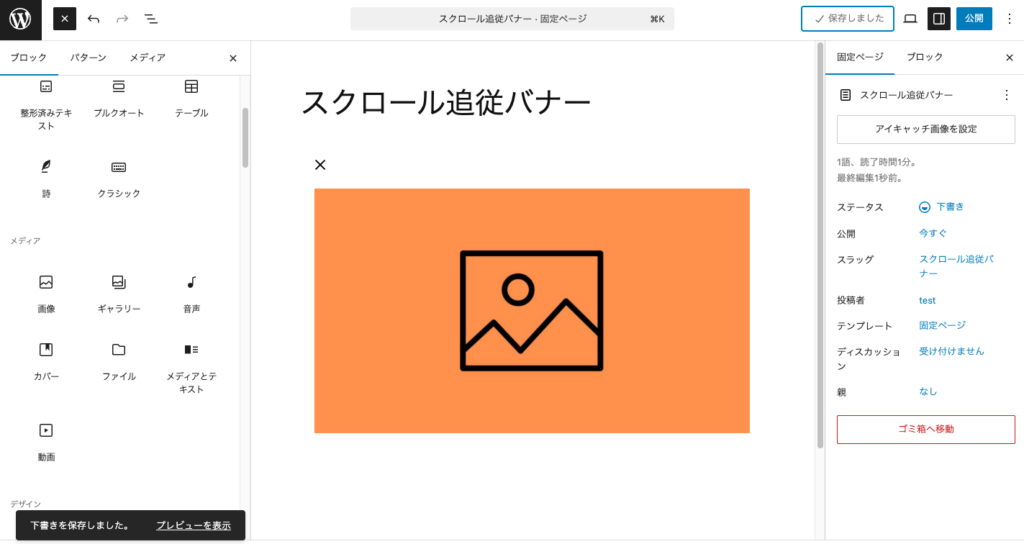Toggle the settings sidebar panel icon

point(938,19)
